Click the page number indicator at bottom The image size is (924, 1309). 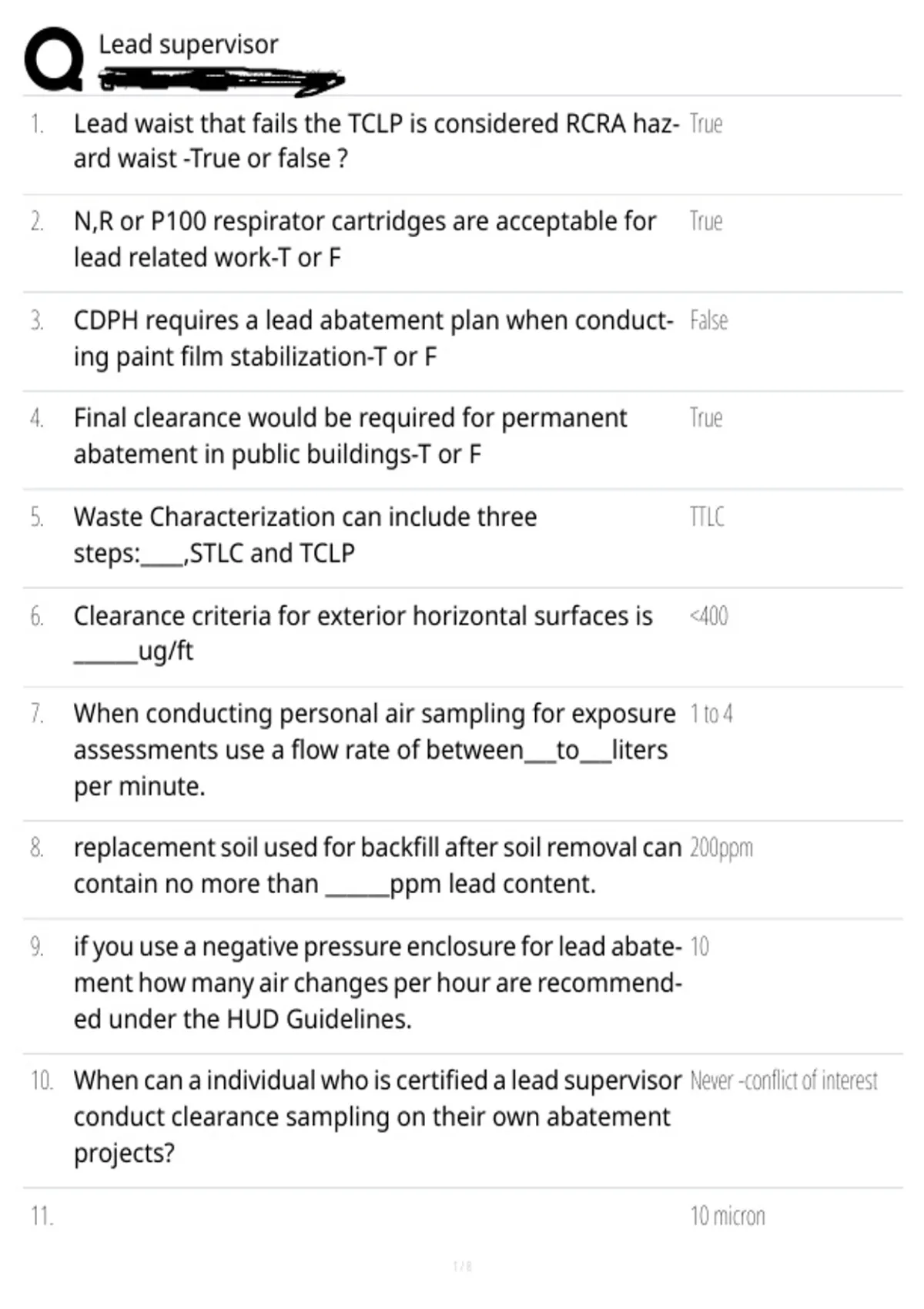click(462, 1266)
